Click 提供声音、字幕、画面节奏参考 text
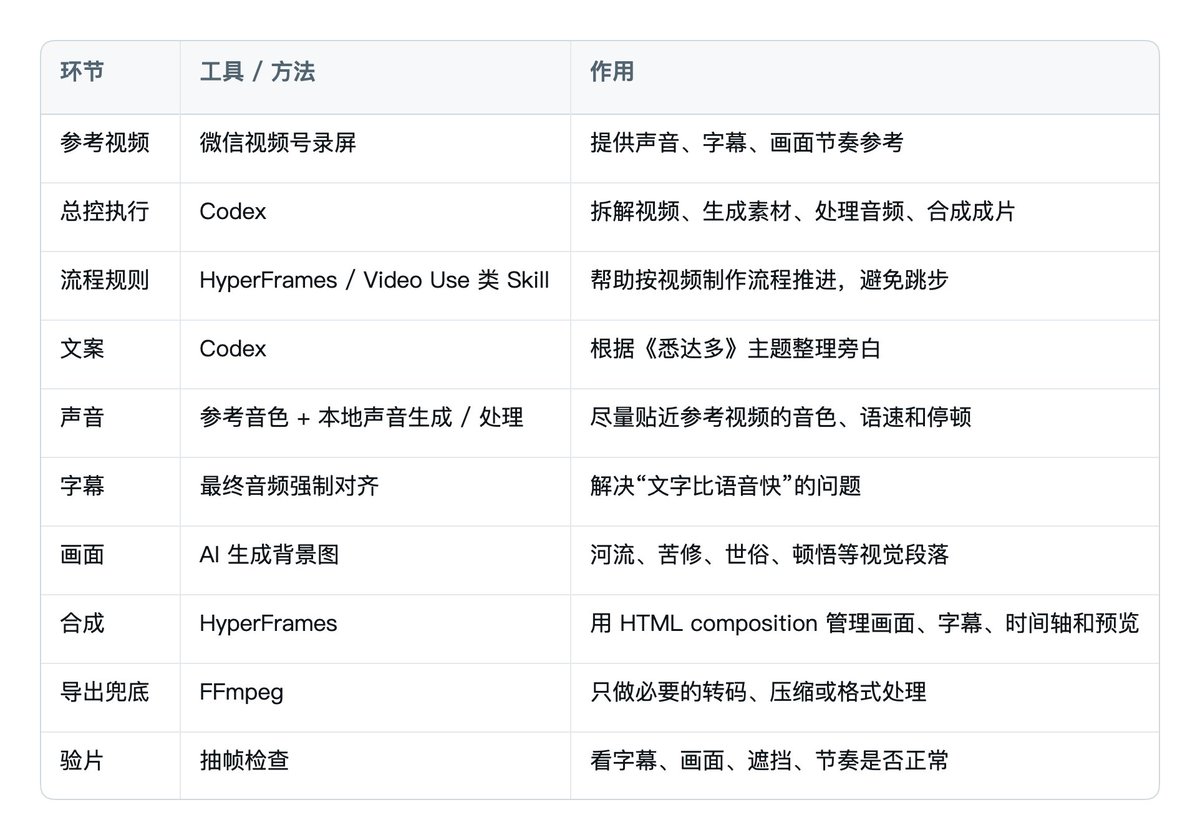Screen dimensions: 1200x840 coord(747,143)
